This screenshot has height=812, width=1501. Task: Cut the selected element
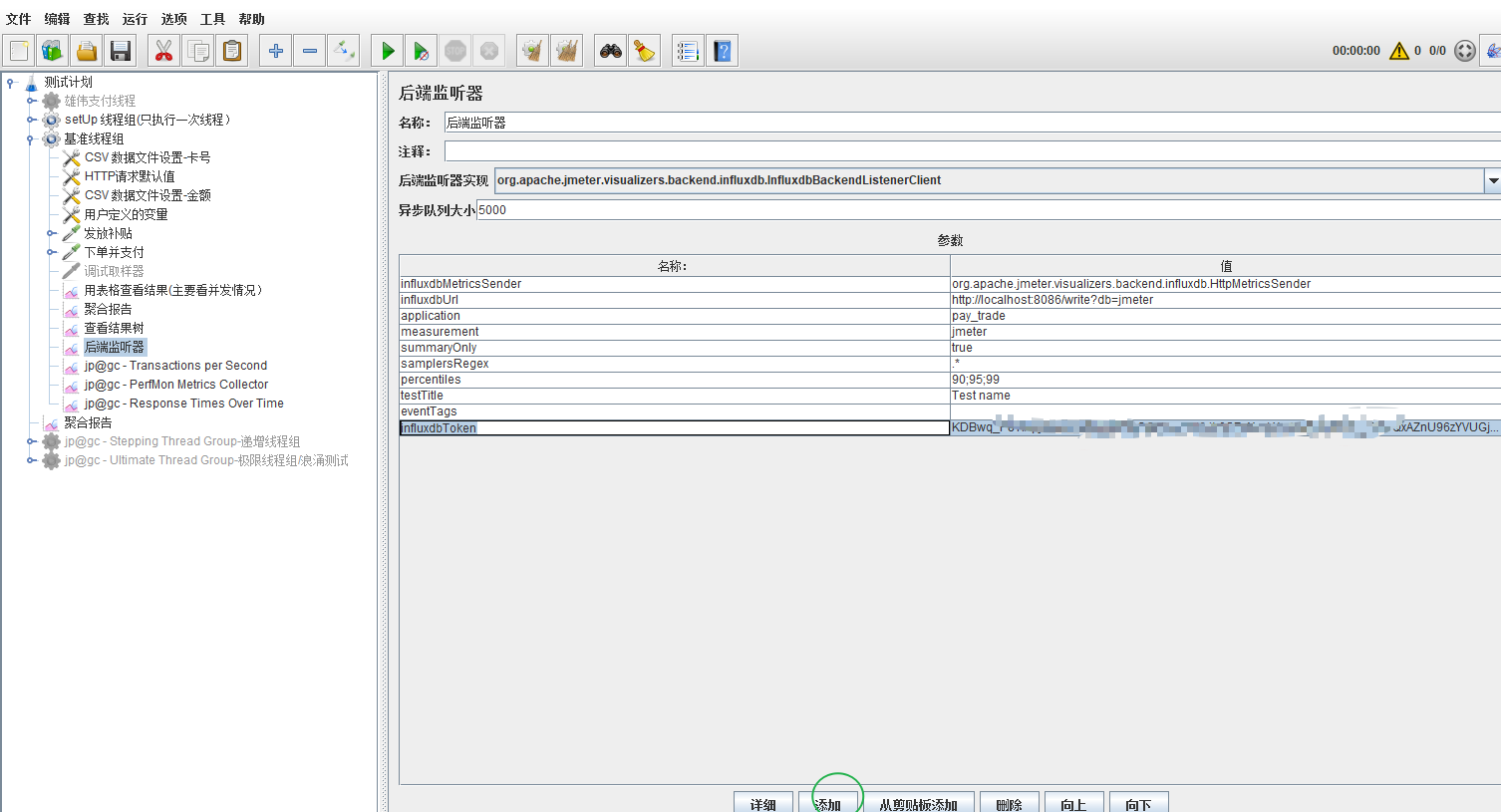click(x=163, y=50)
